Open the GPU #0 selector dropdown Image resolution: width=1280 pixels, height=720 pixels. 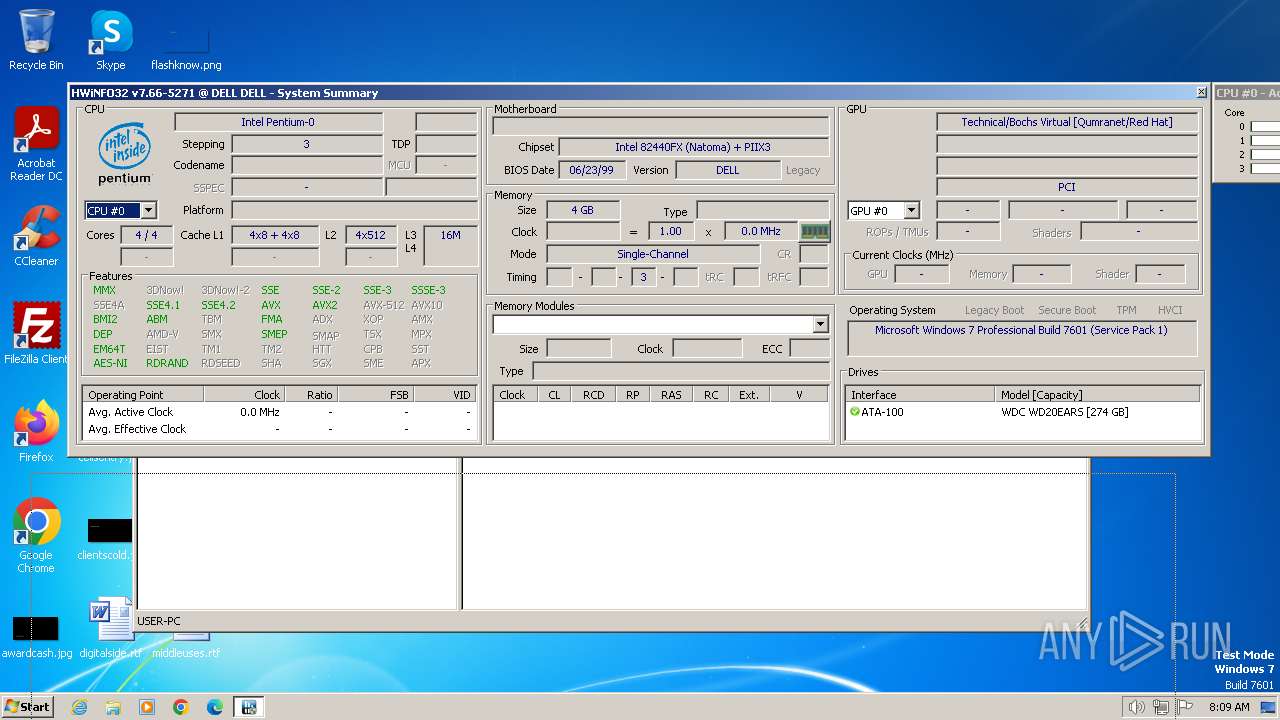click(x=911, y=210)
